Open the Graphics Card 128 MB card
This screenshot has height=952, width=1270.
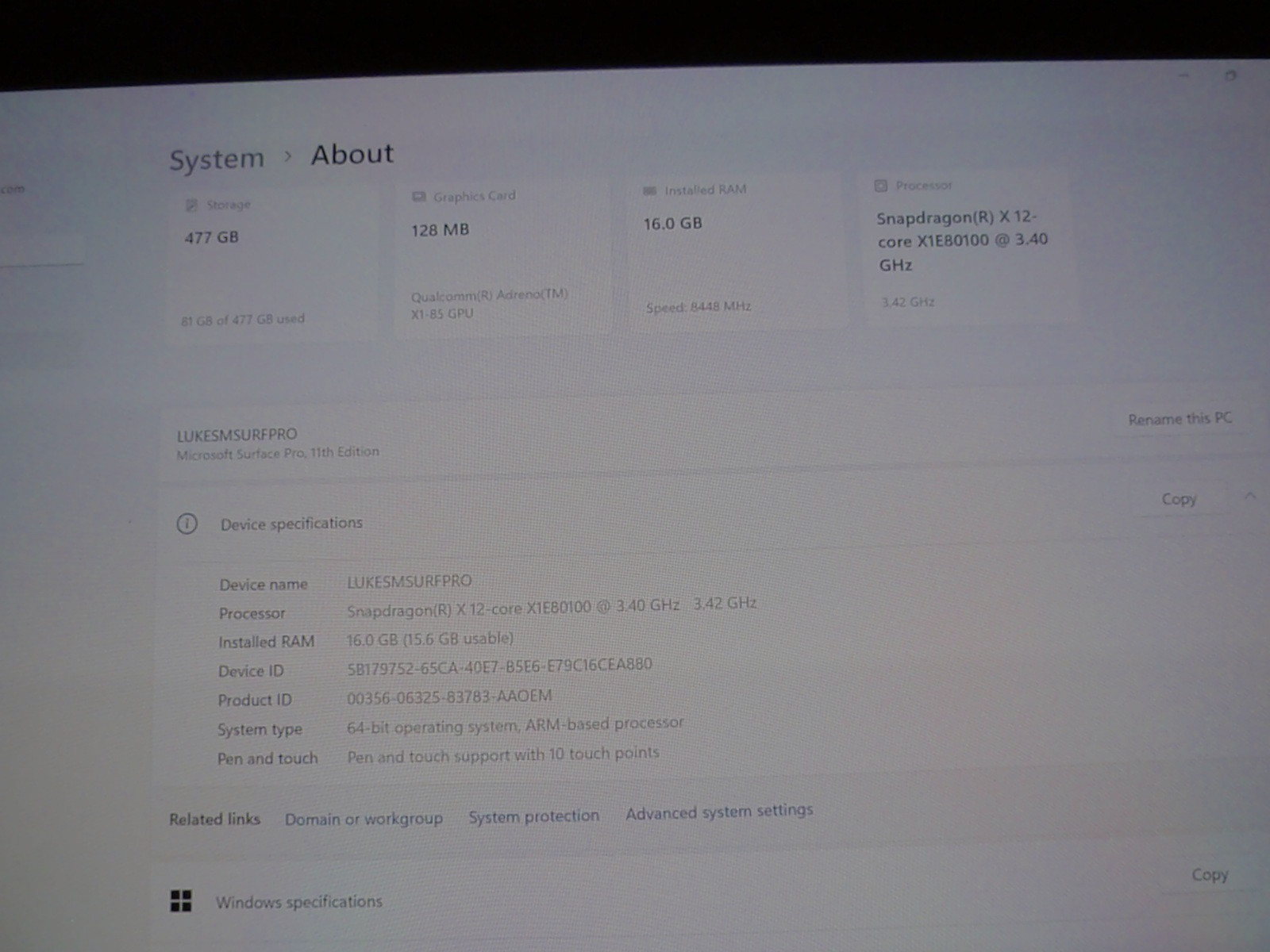point(502,258)
